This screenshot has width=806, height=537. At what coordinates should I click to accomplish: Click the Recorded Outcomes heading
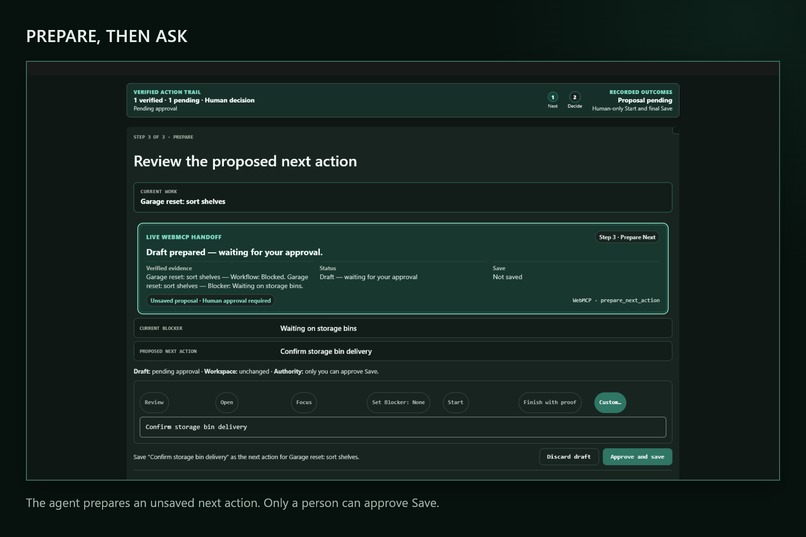click(640, 92)
